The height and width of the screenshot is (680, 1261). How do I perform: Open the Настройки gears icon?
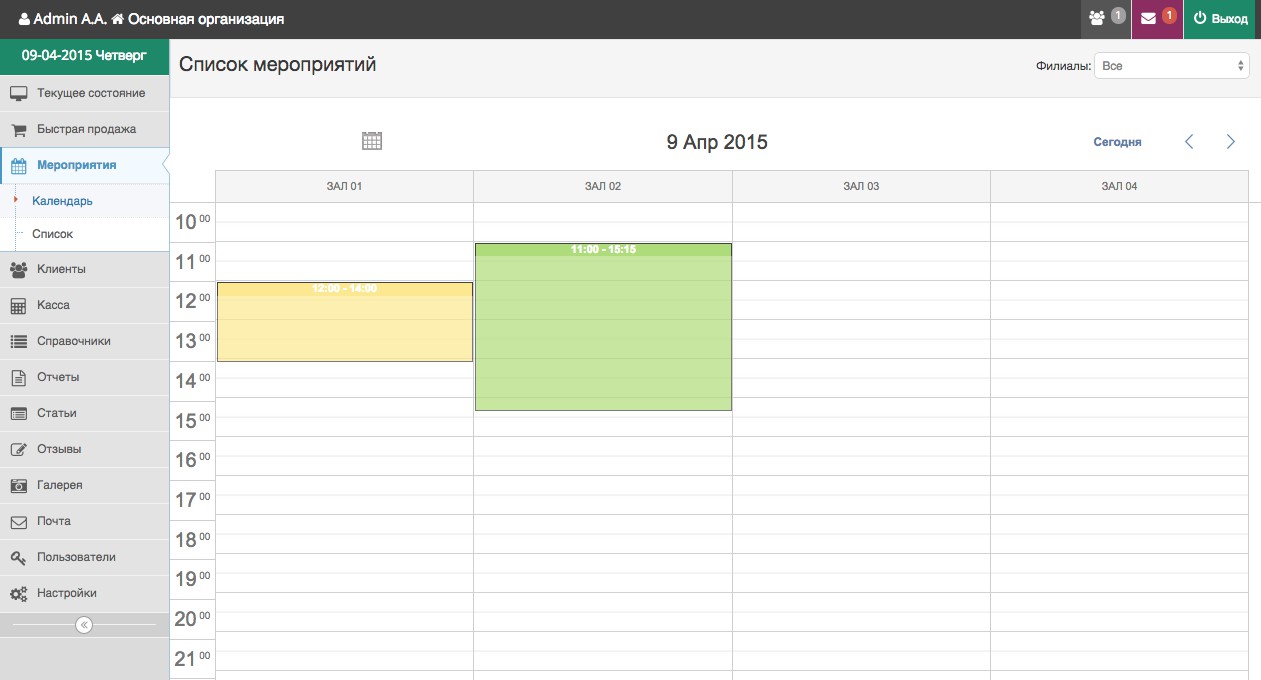(18, 593)
